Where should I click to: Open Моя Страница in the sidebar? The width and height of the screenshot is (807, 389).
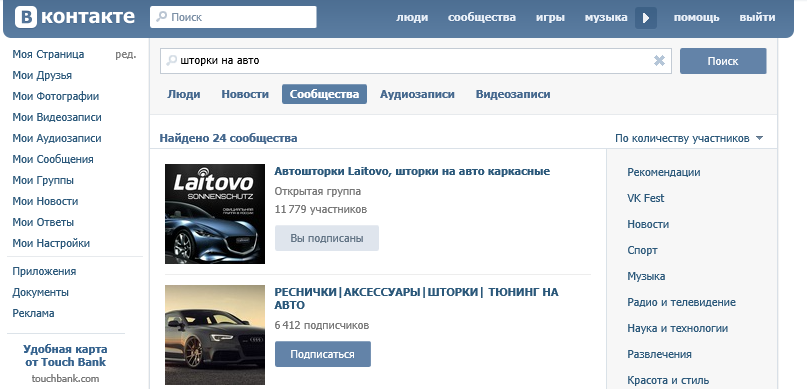[48, 55]
